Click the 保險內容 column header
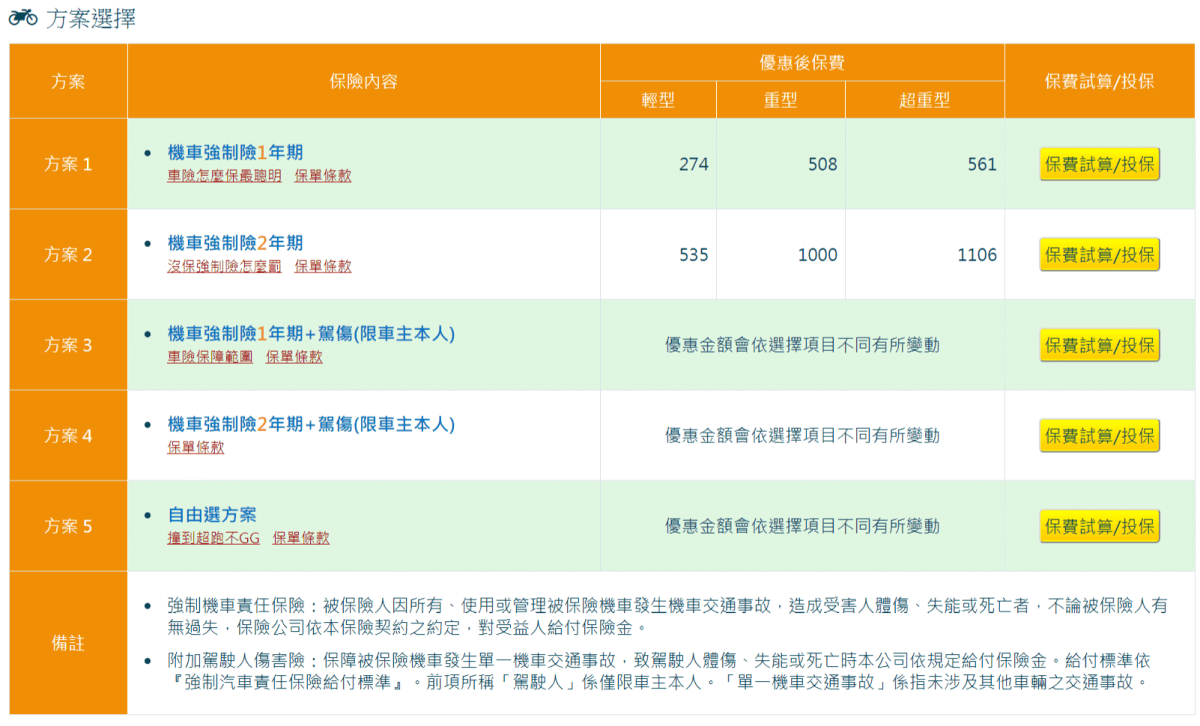Image resolution: width=1200 pixels, height=726 pixels. pyautogui.click(x=364, y=81)
